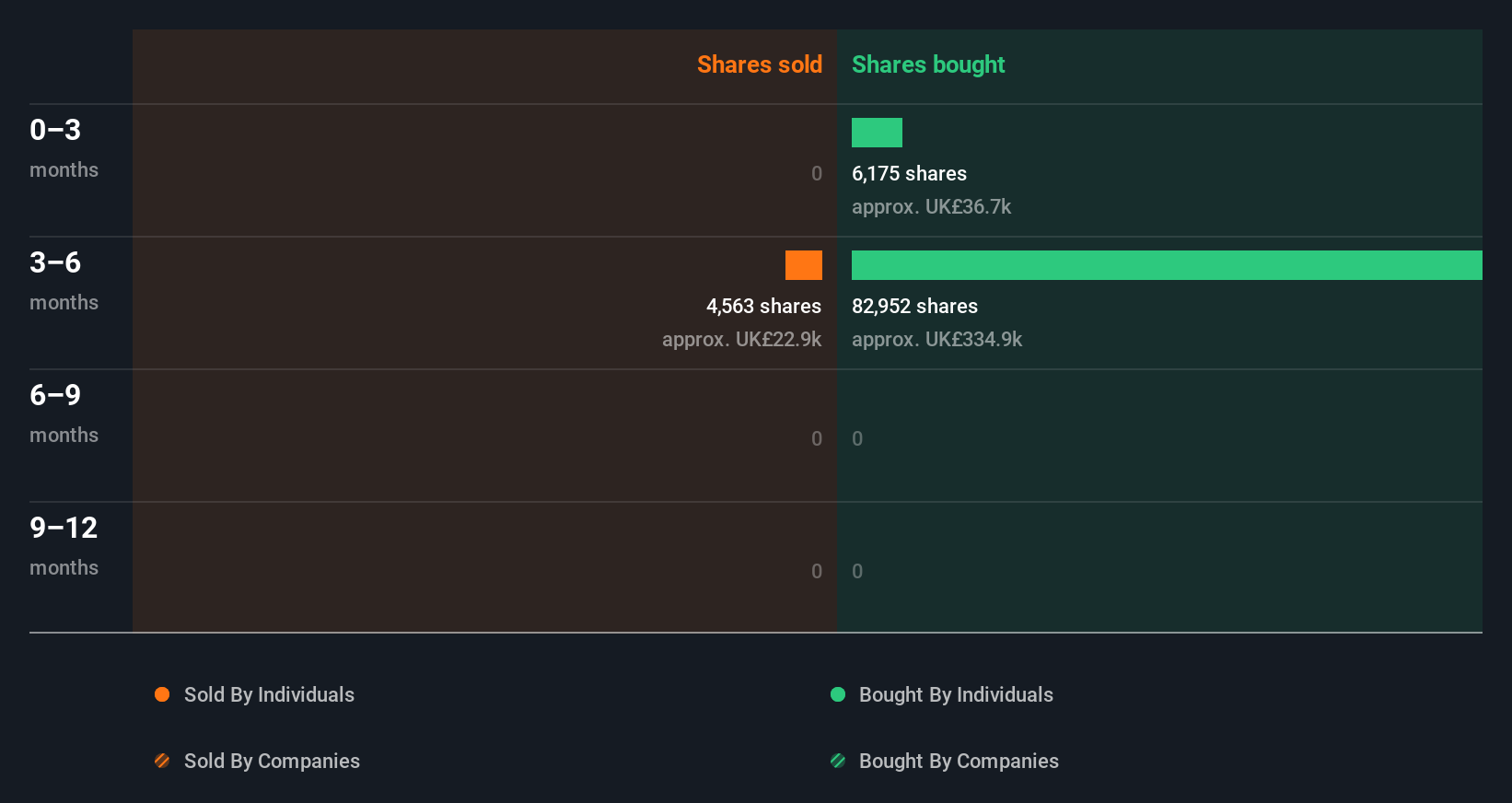Click the orange sold bar in 3–6 months row
The height and width of the screenshot is (803, 1512).
click(804, 265)
